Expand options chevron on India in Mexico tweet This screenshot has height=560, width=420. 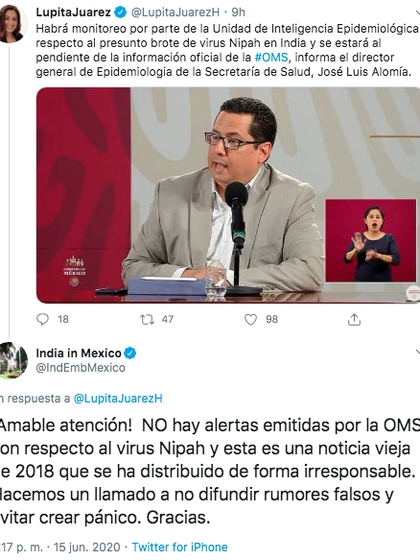[417, 353]
